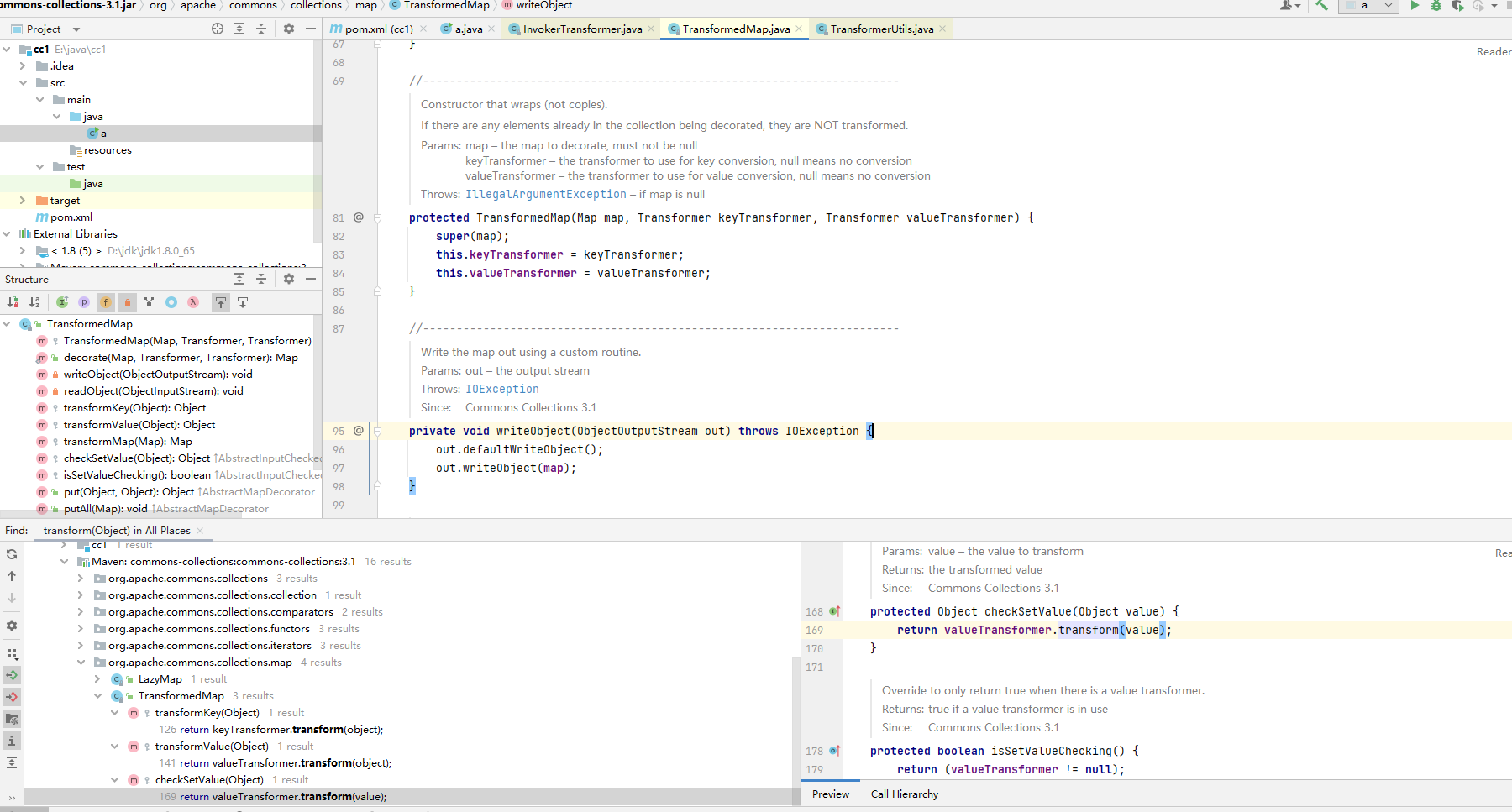1512x812 pixels.
Task: Open the user account icon menu
Action: tap(1289, 5)
